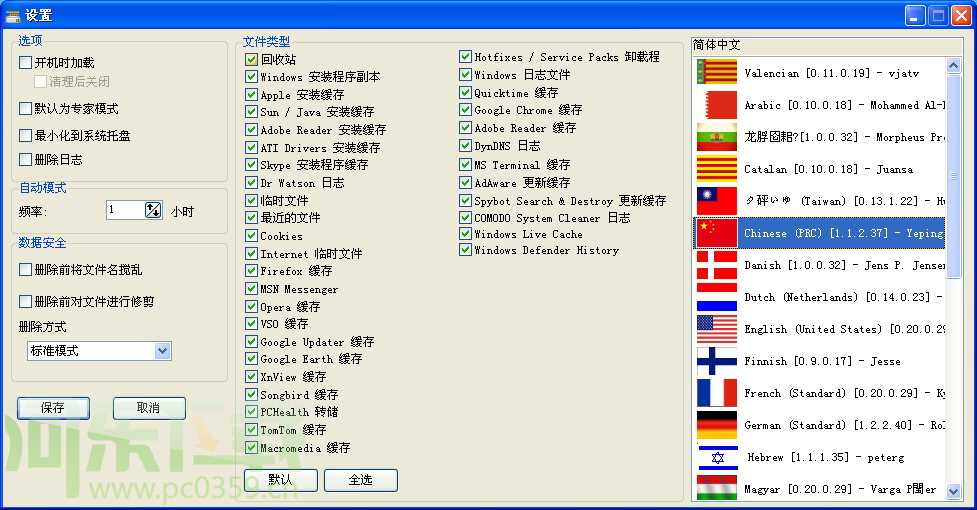Click language list scroll down arrow

[953, 491]
